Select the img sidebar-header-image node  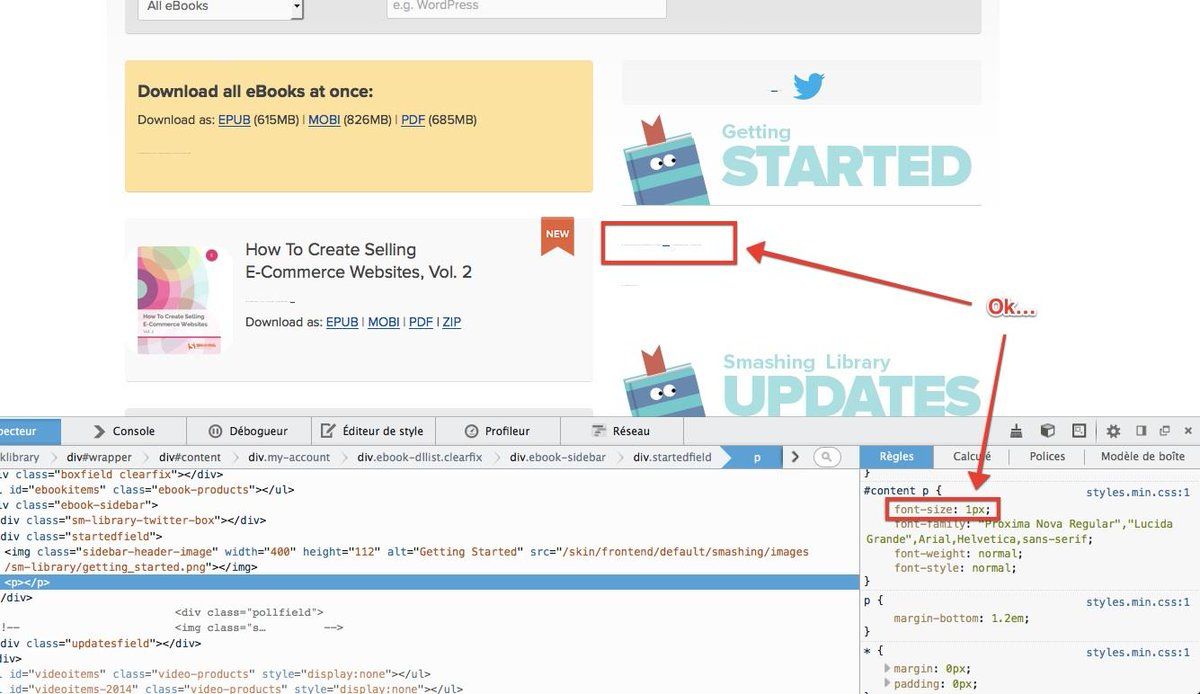point(405,559)
